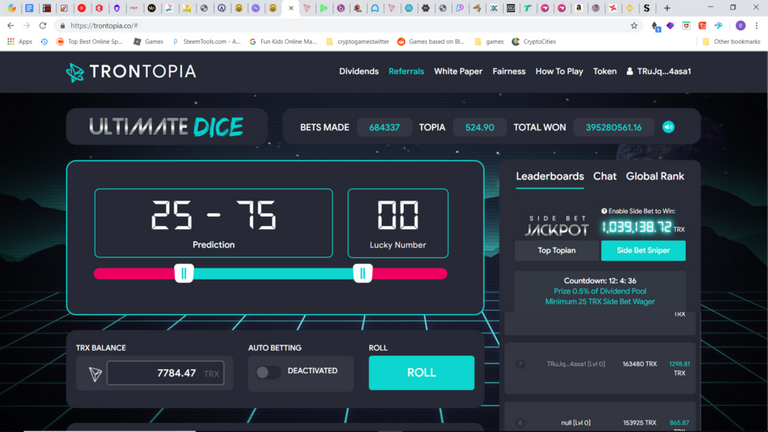Reload the page with the refresh icon
768x432 pixels.
pyautogui.click(x=43, y=25)
